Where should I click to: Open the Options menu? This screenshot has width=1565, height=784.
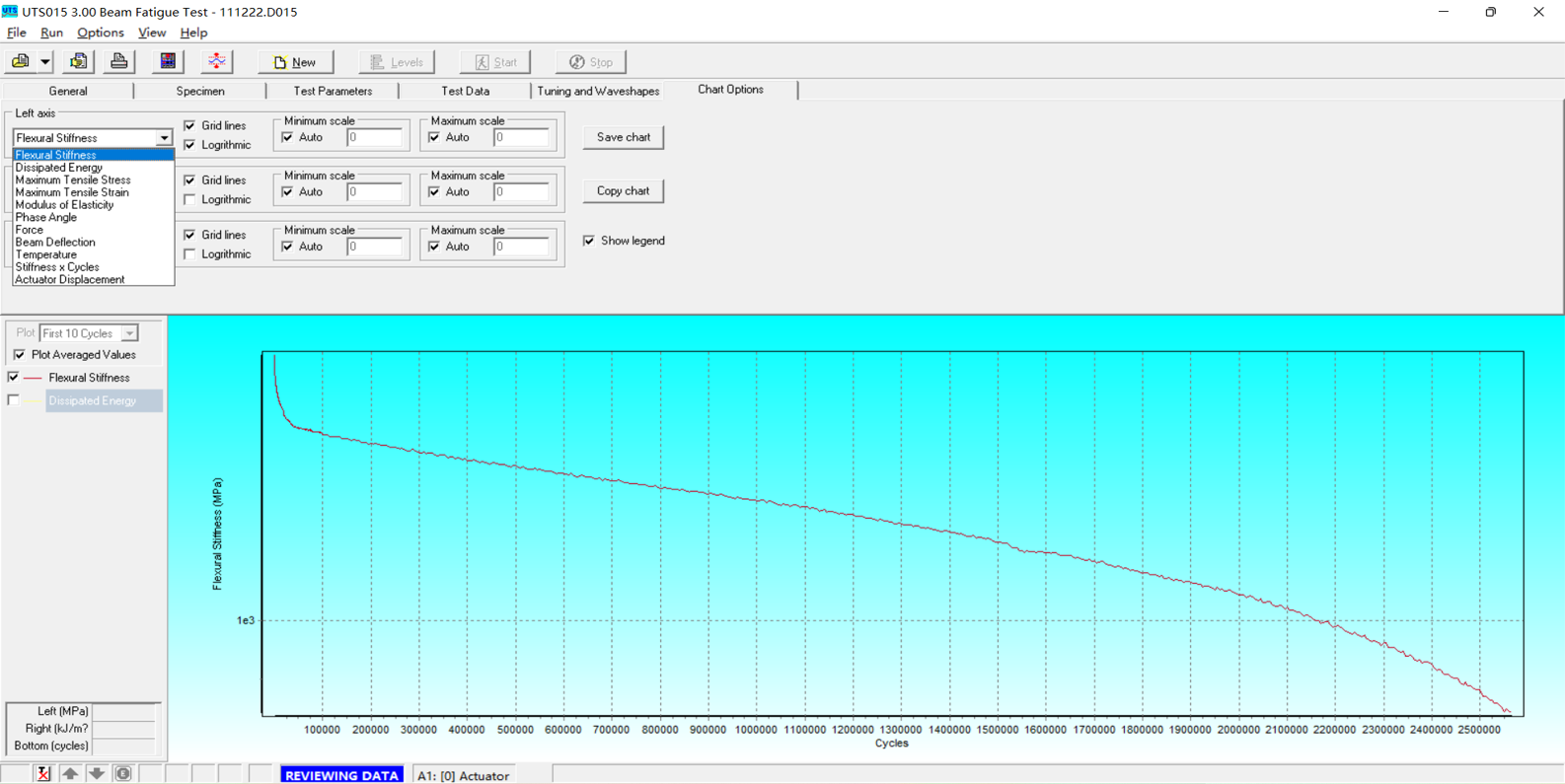click(x=100, y=33)
